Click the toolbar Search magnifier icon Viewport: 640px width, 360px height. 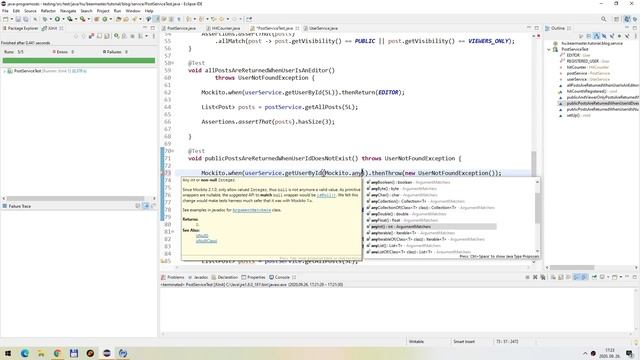(603, 19)
